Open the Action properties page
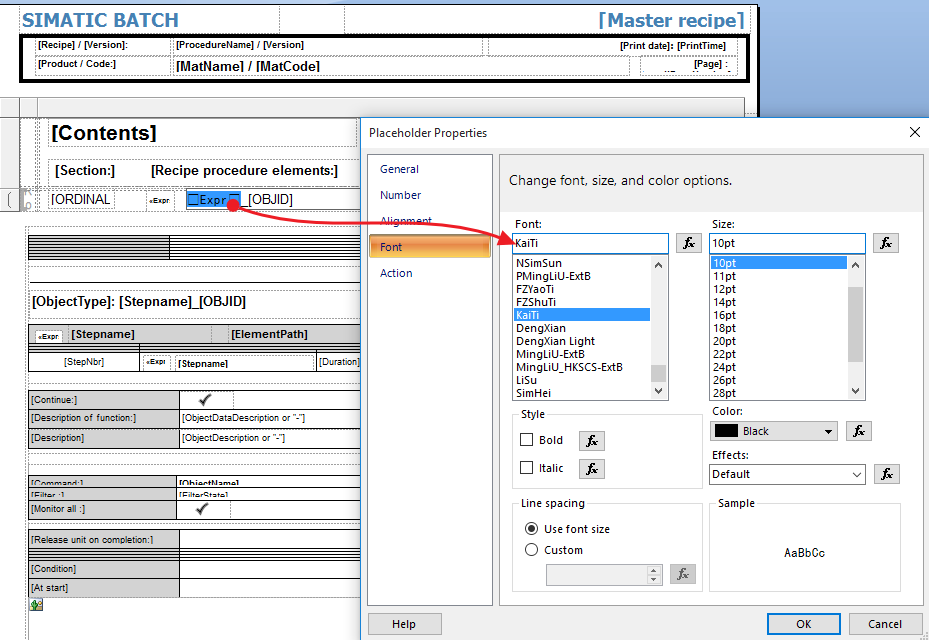The width and height of the screenshot is (929, 640). pyautogui.click(x=396, y=273)
